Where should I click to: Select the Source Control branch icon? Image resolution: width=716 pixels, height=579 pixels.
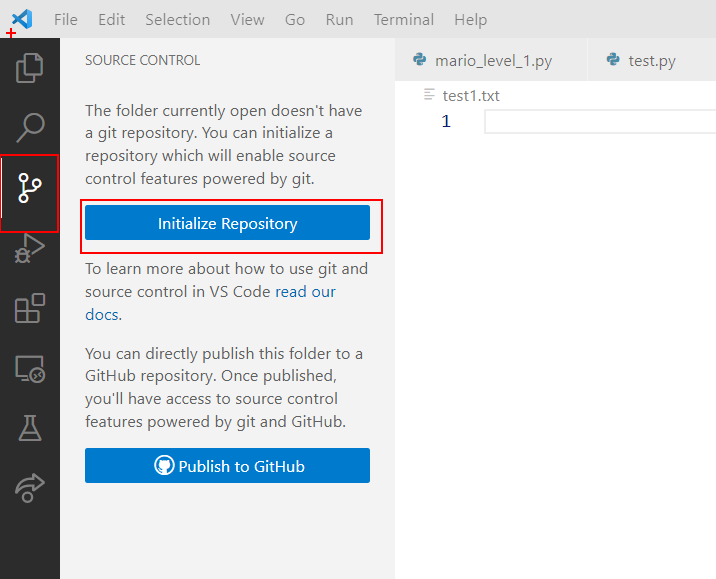(30, 188)
